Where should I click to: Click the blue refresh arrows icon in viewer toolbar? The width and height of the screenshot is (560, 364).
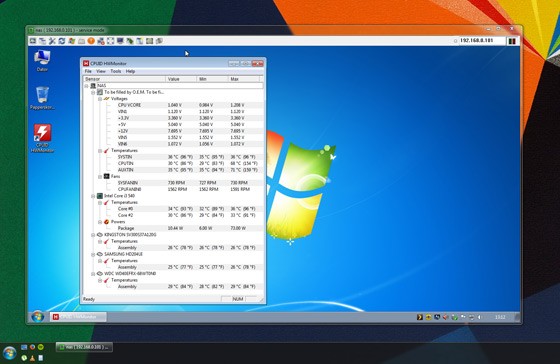tap(62, 41)
